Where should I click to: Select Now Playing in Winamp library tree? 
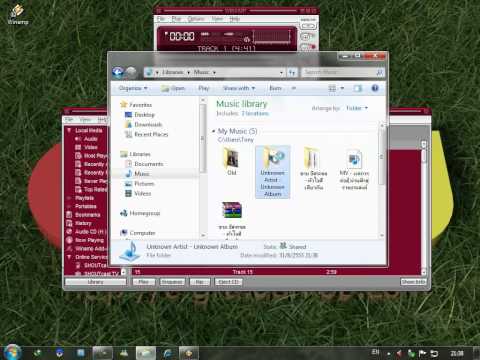[85, 240]
